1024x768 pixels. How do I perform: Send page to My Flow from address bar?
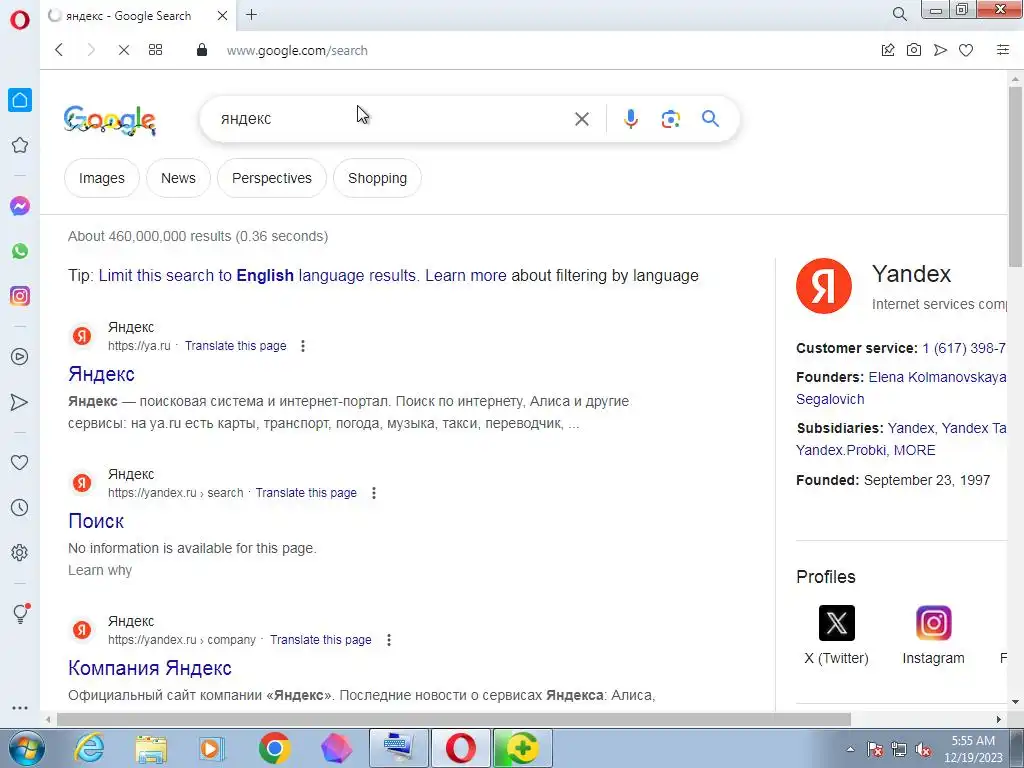tap(940, 50)
